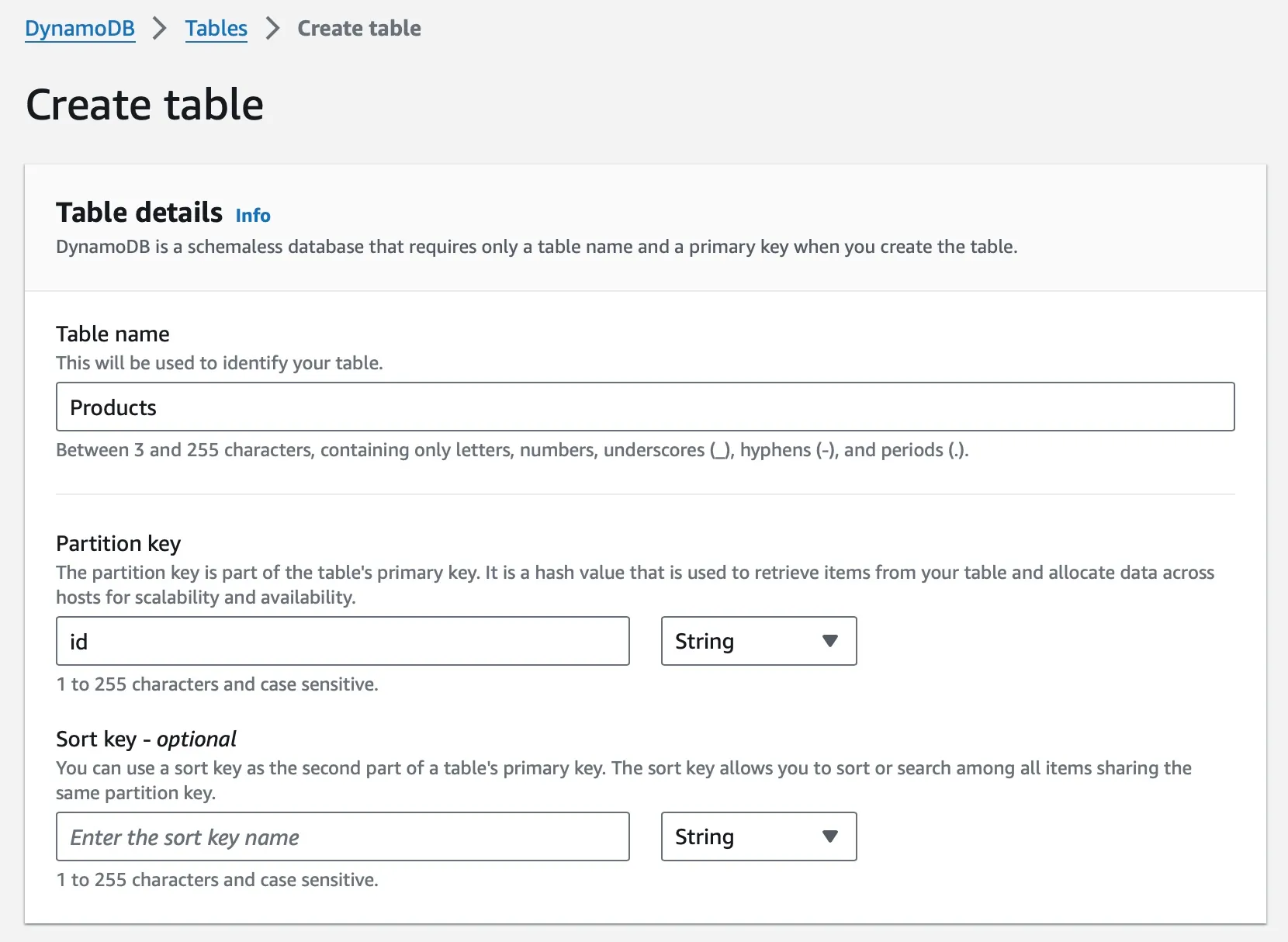This screenshot has height=942, width=1288.
Task: Click the Sort key - optional label
Action: tap(146, 739)
